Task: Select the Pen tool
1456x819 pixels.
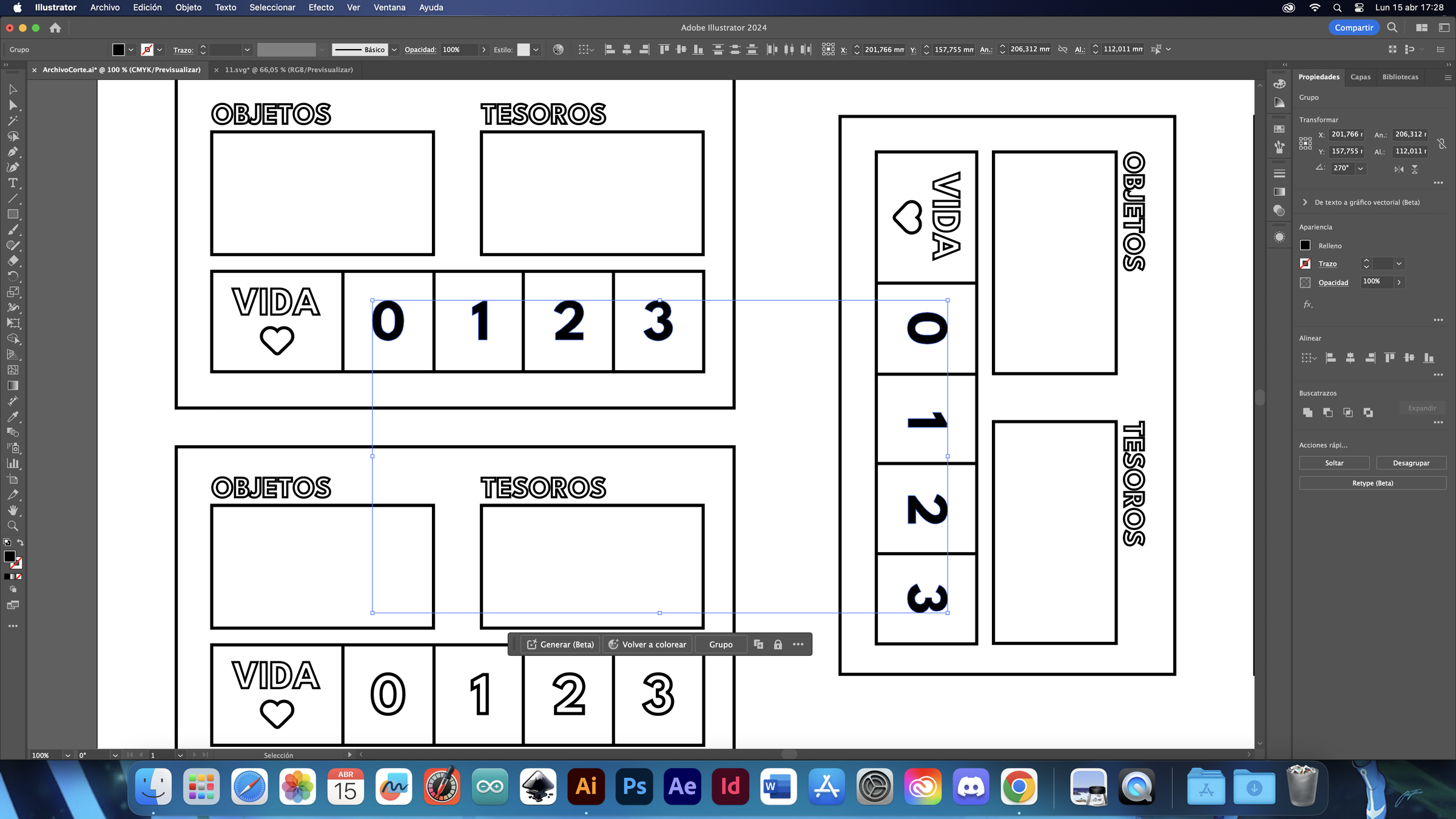Action: [13, 152]
